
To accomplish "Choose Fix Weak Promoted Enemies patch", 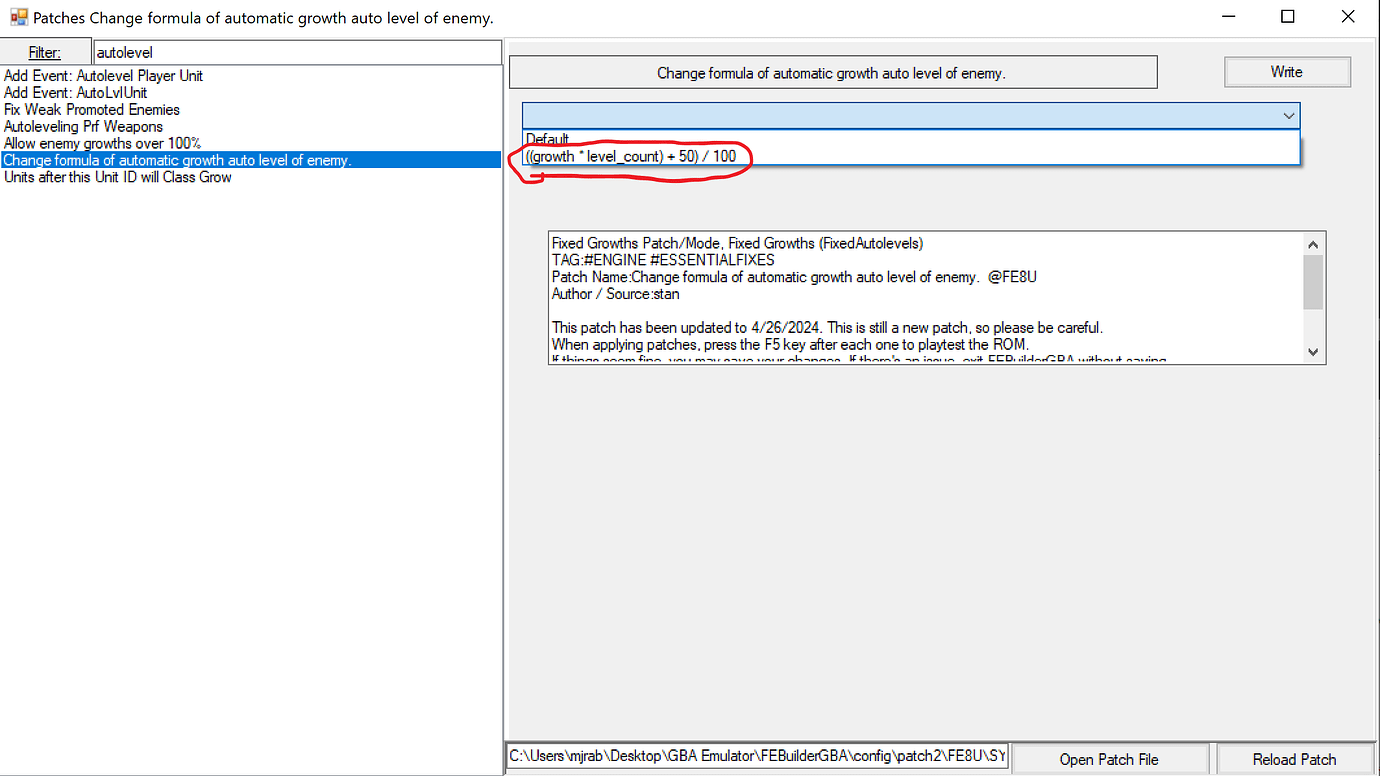I will 92,110.
